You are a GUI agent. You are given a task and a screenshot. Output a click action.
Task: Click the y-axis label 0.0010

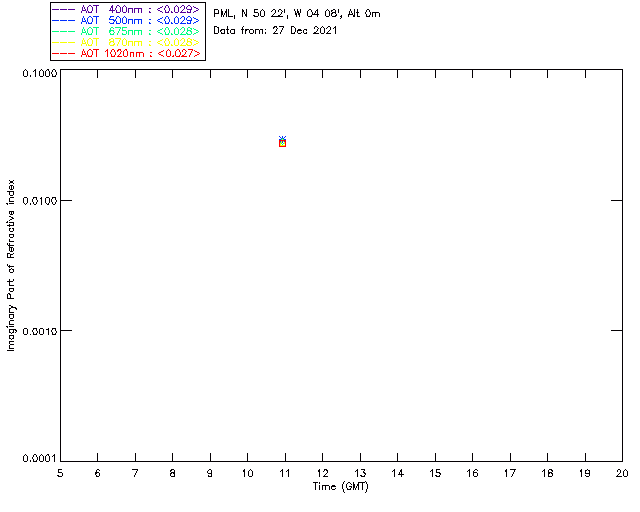(40, 331)
